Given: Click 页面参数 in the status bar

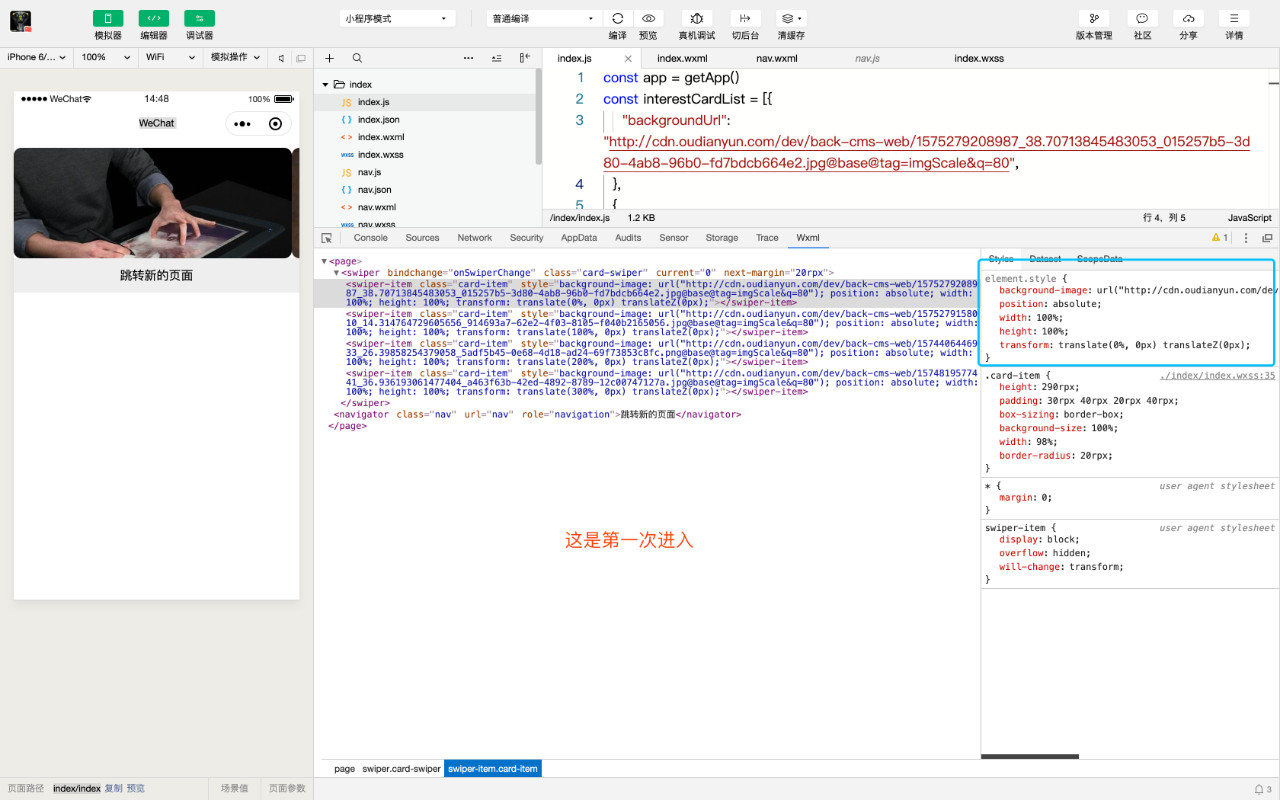Looking at the screenshot, I should pyautogui.click(x=288, y=789).
